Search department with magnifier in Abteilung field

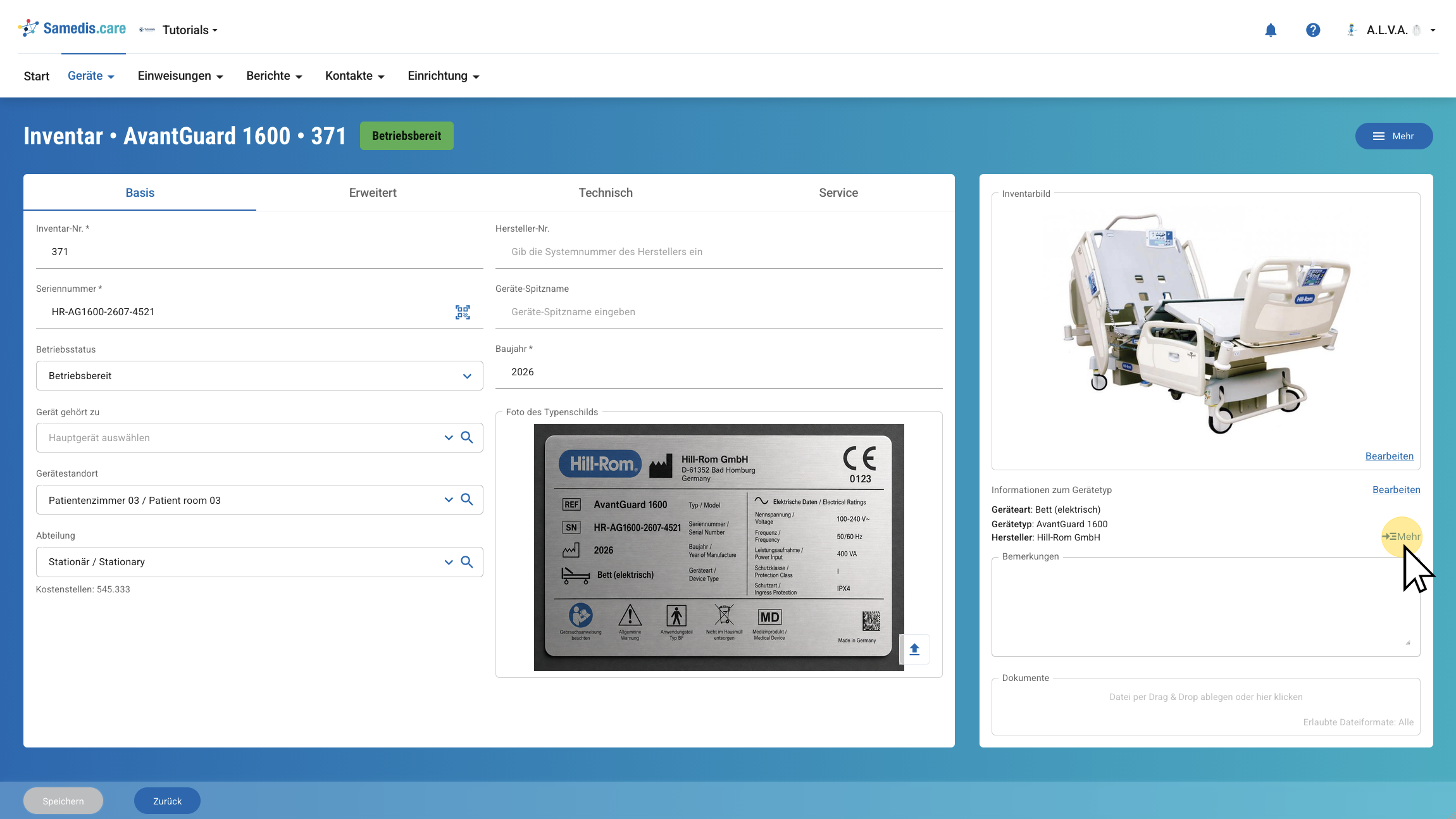467,561
